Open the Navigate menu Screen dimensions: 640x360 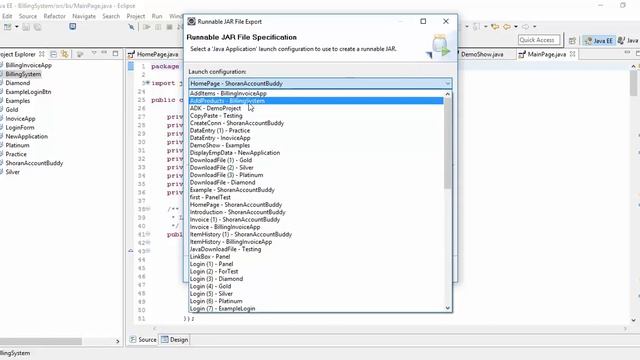[84, 16]
